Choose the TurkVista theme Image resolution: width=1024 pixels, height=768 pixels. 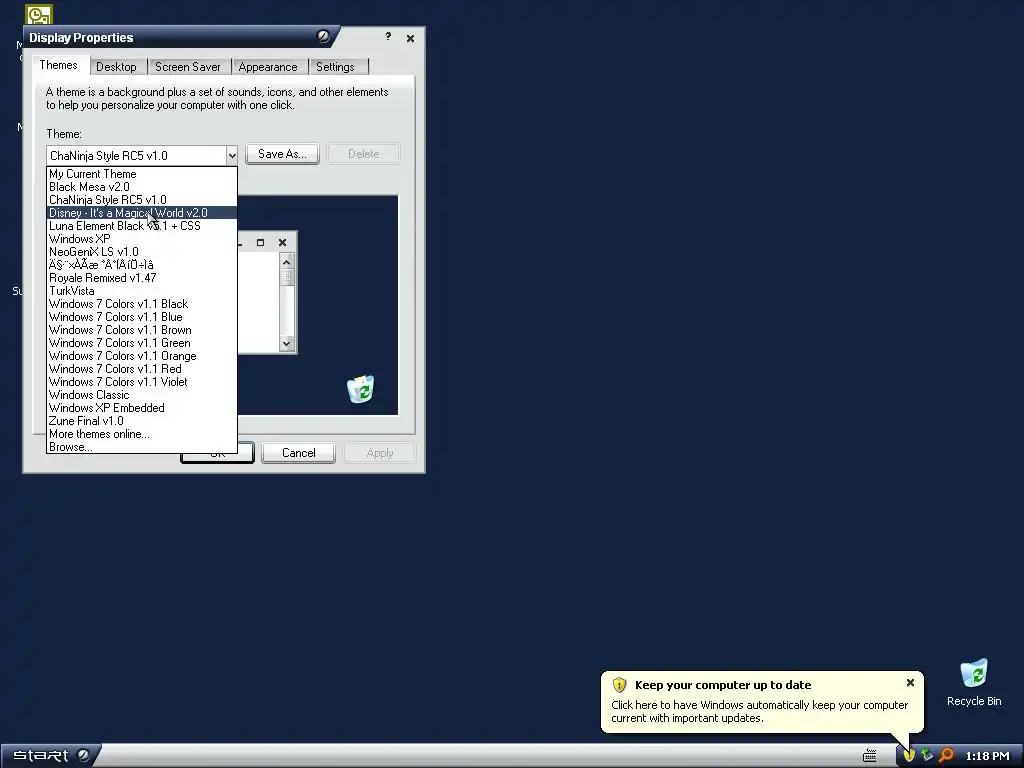click(x=142, y=291)
